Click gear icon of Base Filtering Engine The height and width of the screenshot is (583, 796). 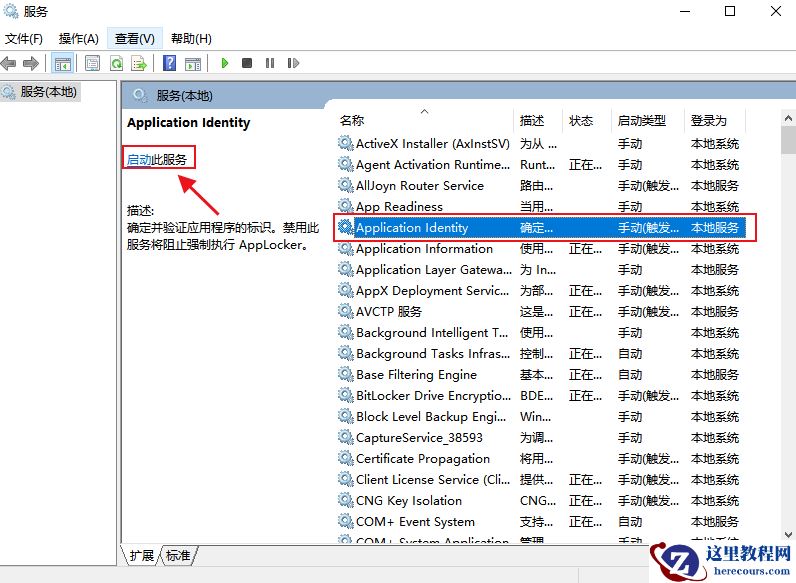pyautogui.click(x=346, y=374)
